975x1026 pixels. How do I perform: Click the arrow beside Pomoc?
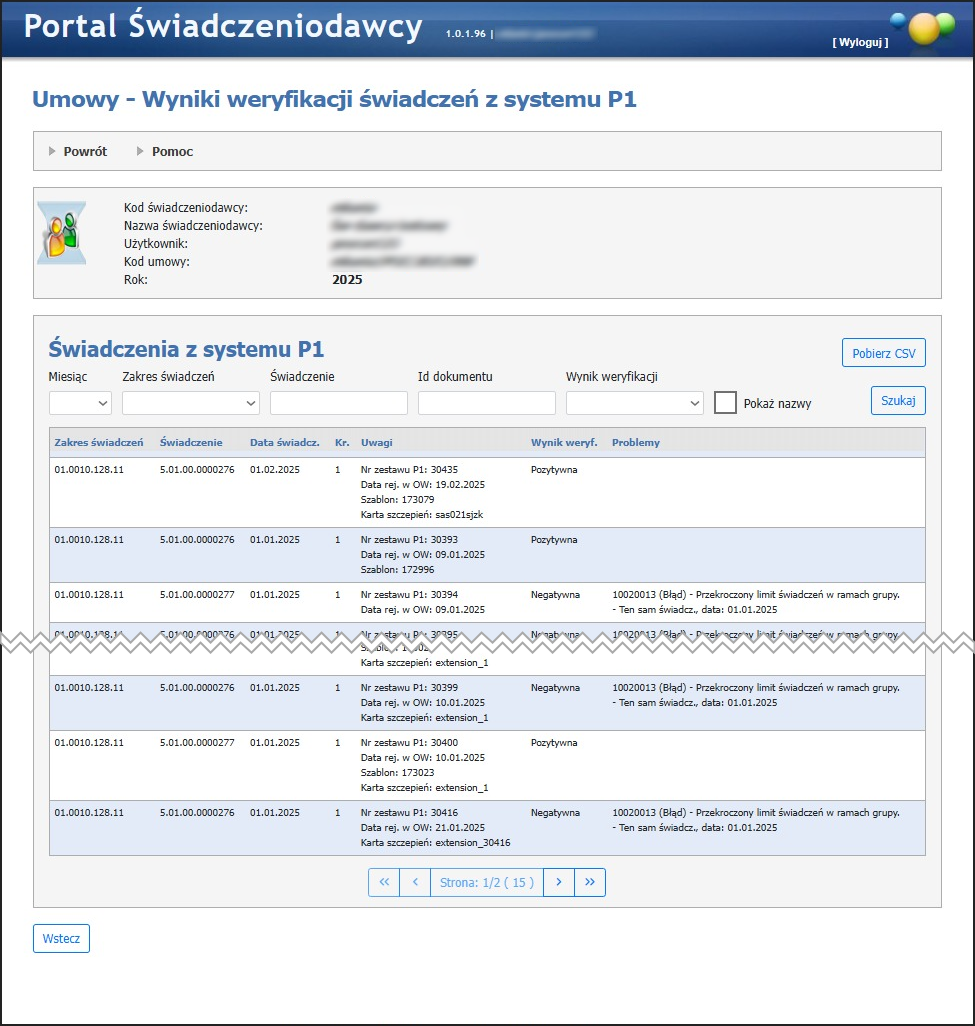click(x=141, y=152)
